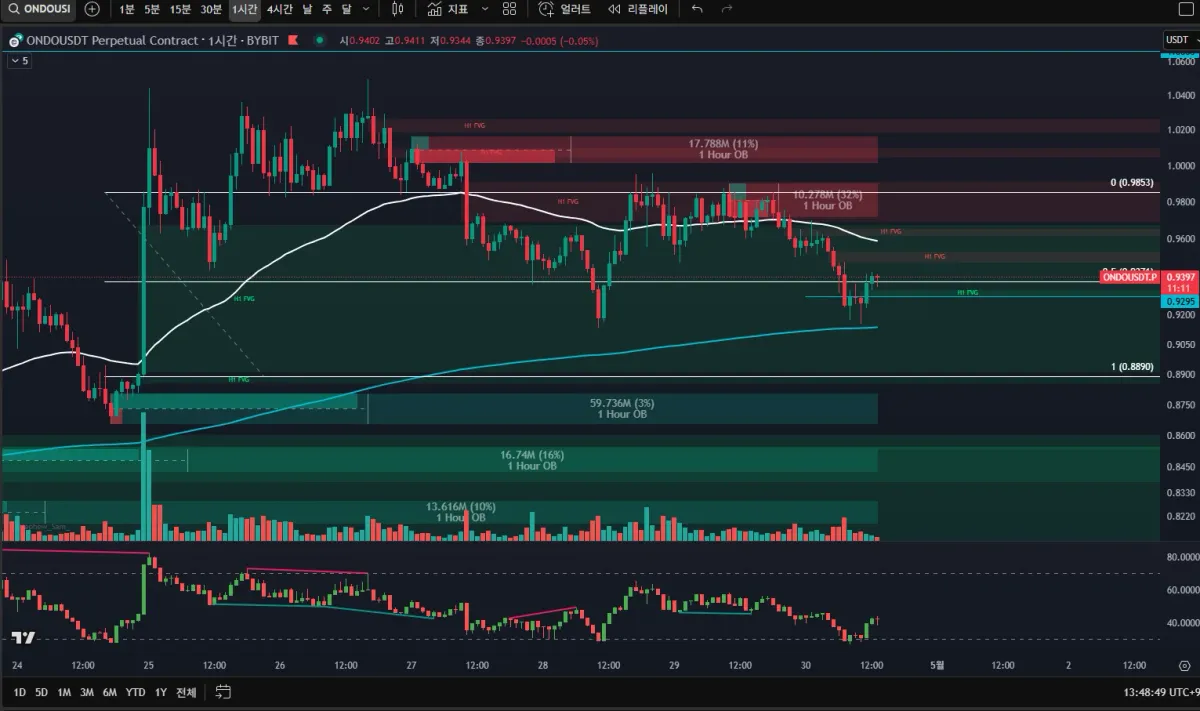Screen dimensions: 1200x711
Task: Select the 1M date range
Action: [x=64, y=692]
